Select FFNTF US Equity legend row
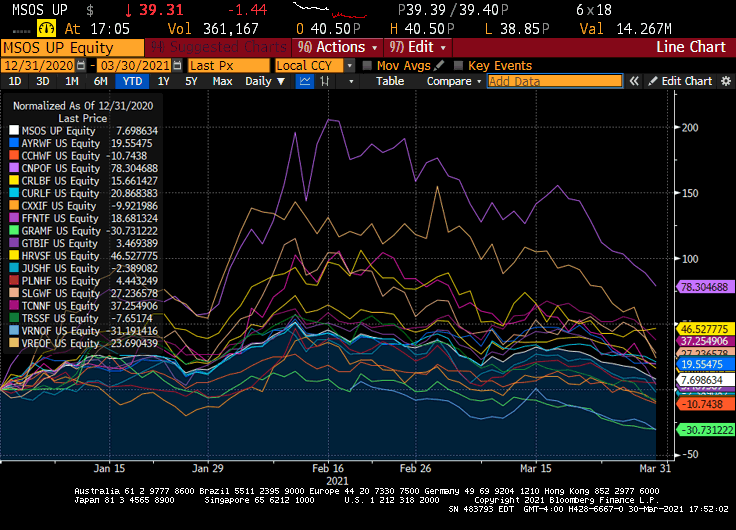736x530 pixels. click(84, 218)
